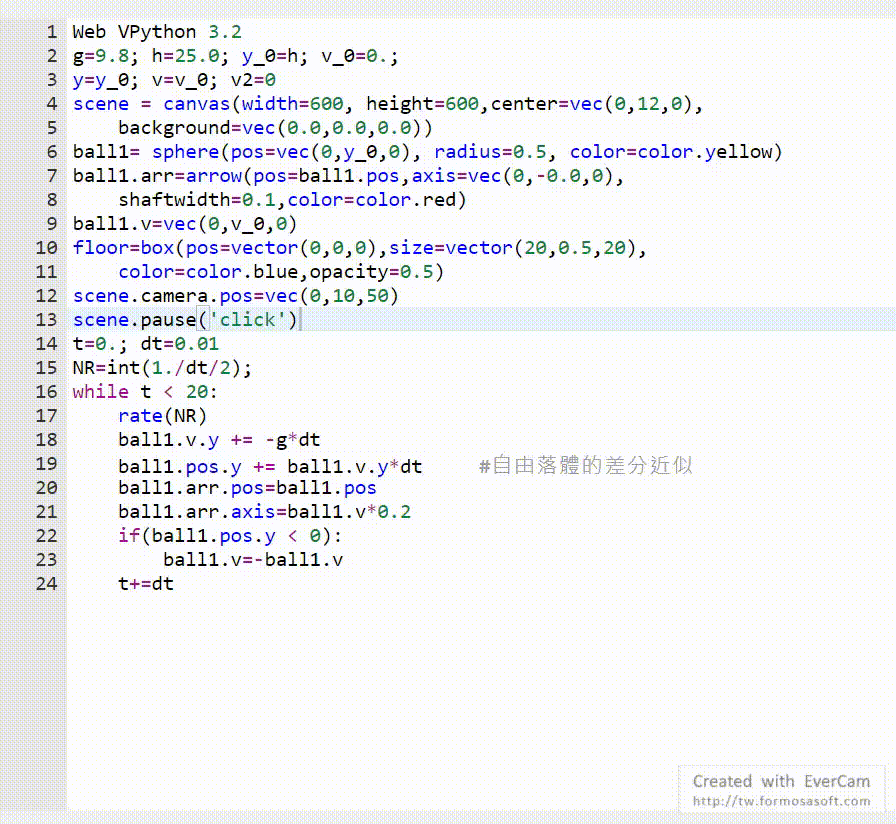Click the 'floor=box(pos=vector' line
Screen dimensions: 896x824
pyautogui.click(x=359, y=248)
